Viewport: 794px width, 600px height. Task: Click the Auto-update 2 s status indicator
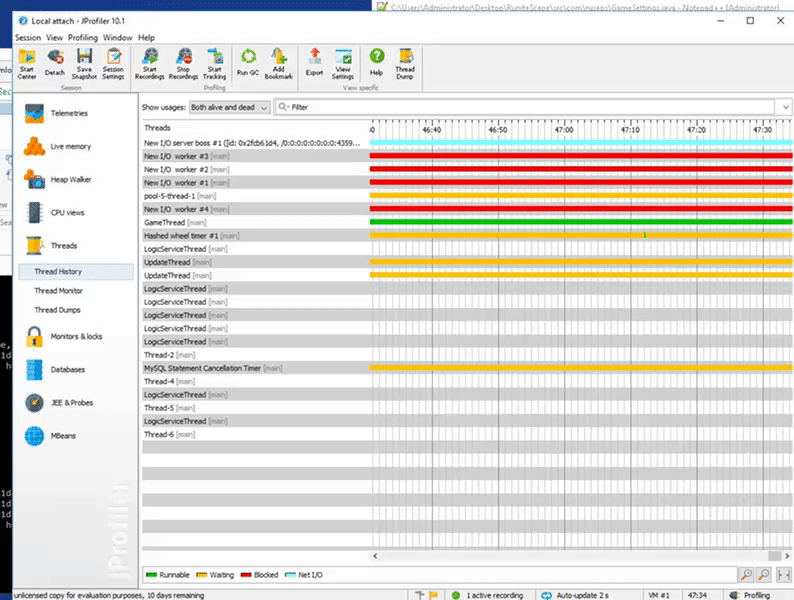[x=575, y=595]
